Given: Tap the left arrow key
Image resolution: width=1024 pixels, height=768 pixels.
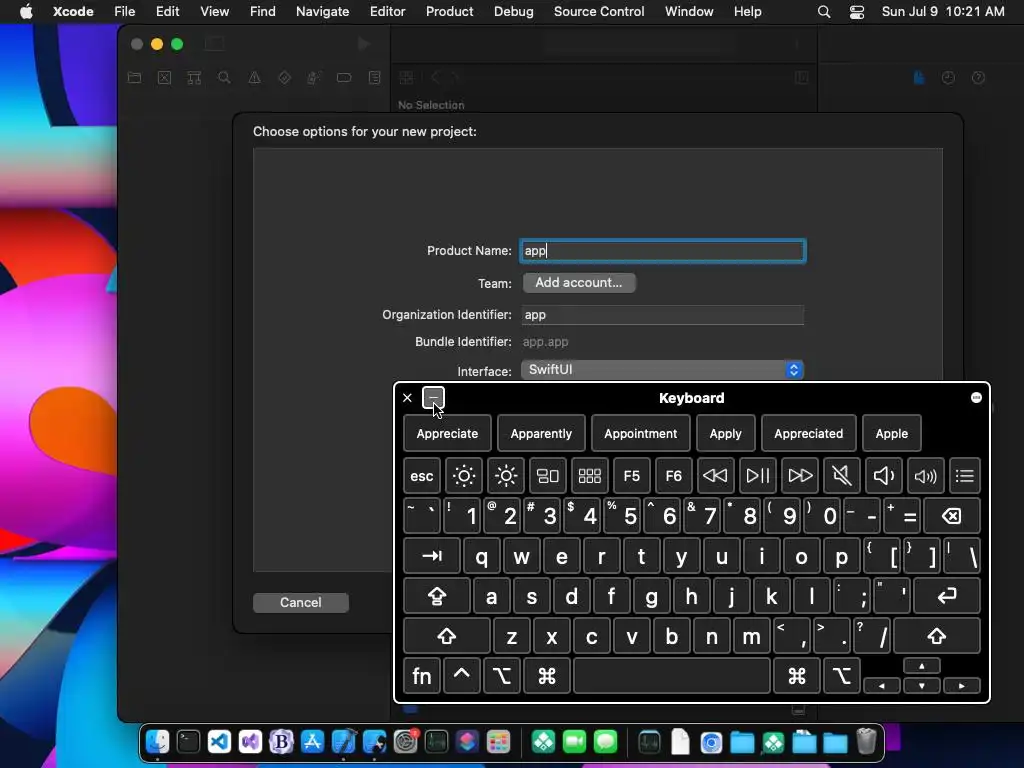Looking at the screenshot, I should 882,686.
